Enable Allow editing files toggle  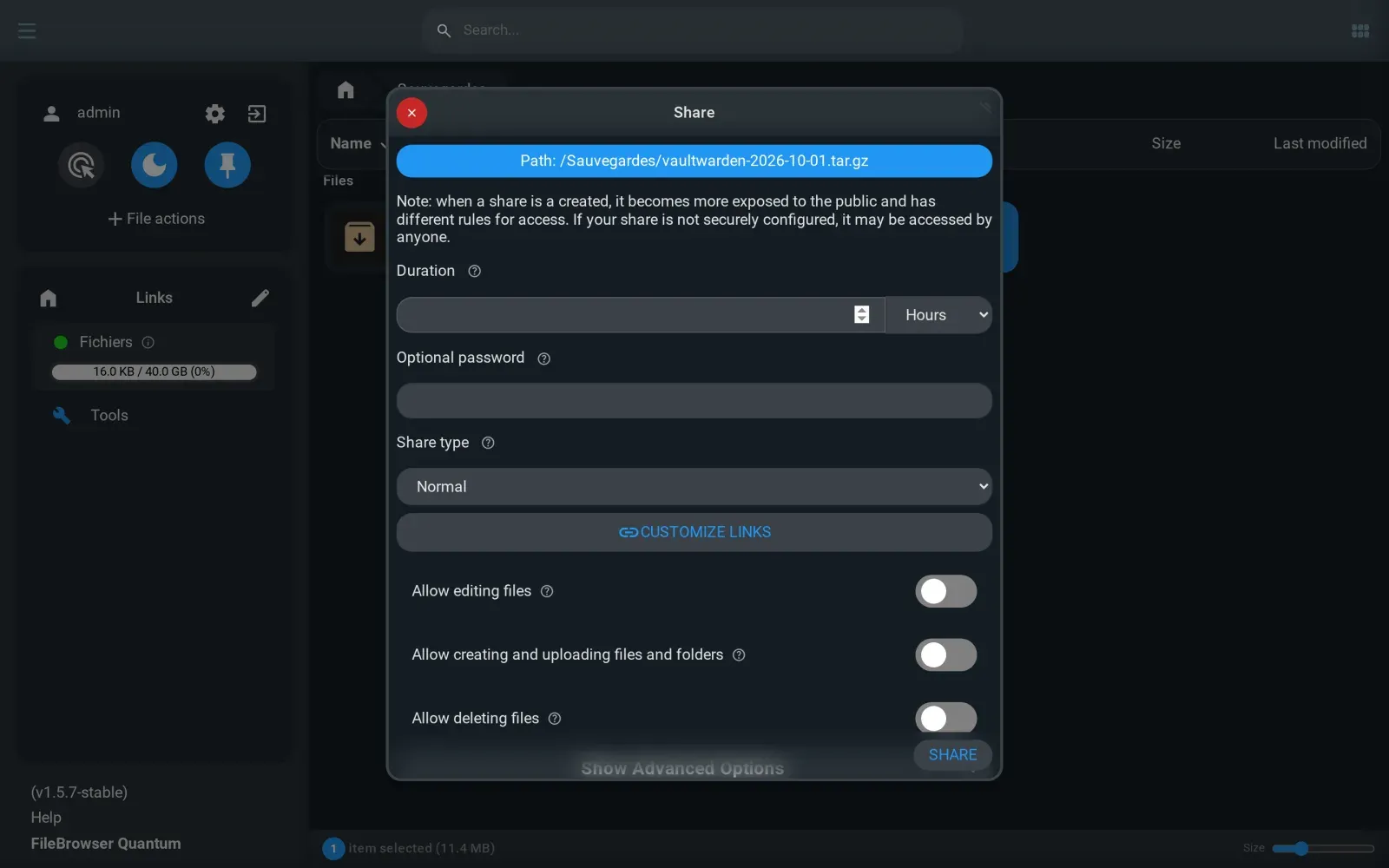945,591
